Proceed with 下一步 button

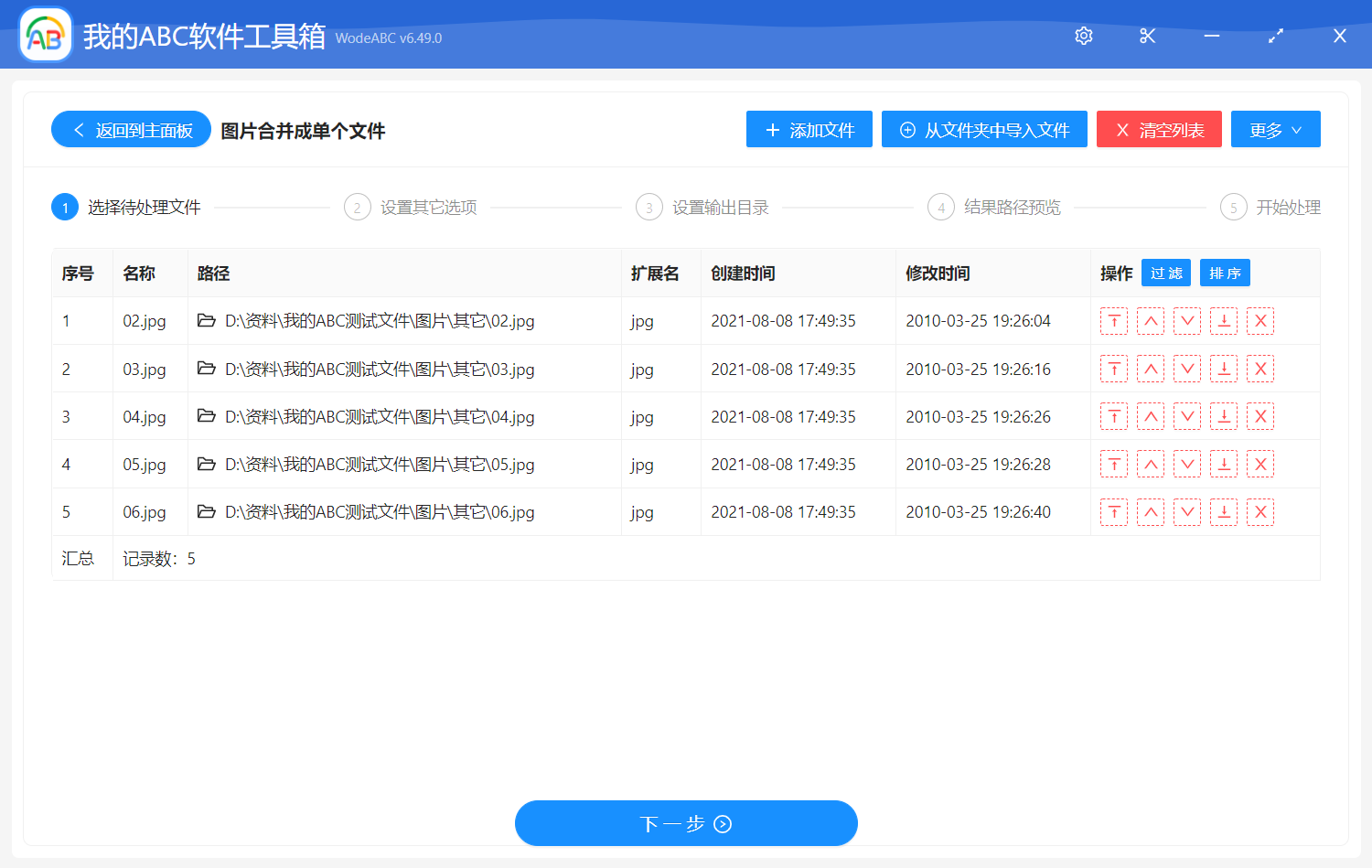coord(686,823)
